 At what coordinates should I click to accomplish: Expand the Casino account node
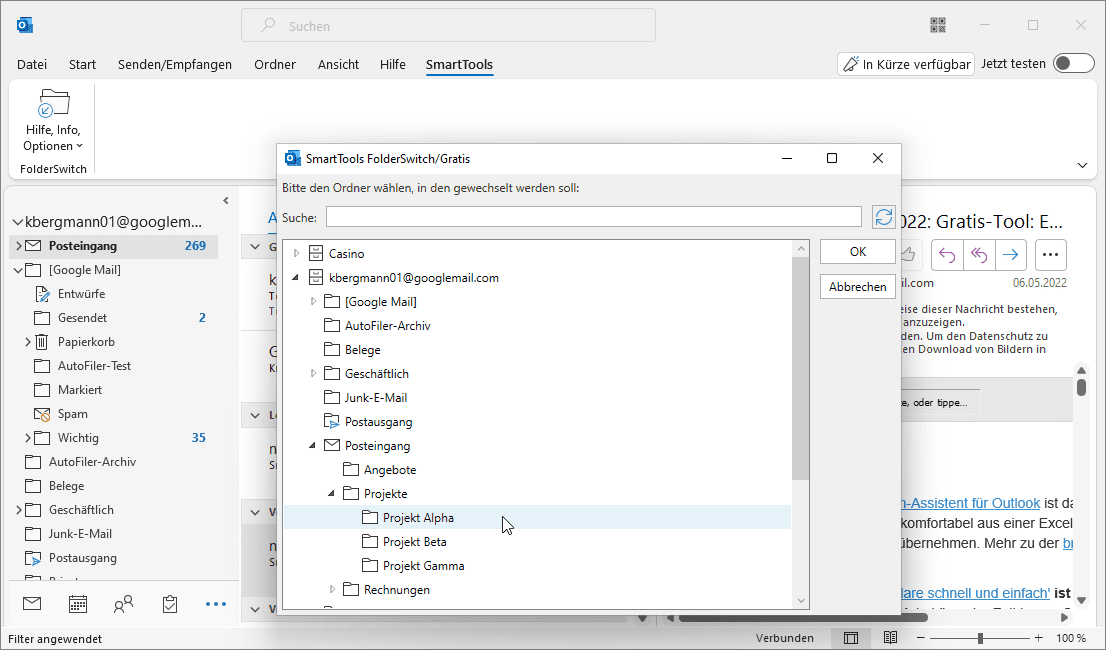[x=296, y=254]
